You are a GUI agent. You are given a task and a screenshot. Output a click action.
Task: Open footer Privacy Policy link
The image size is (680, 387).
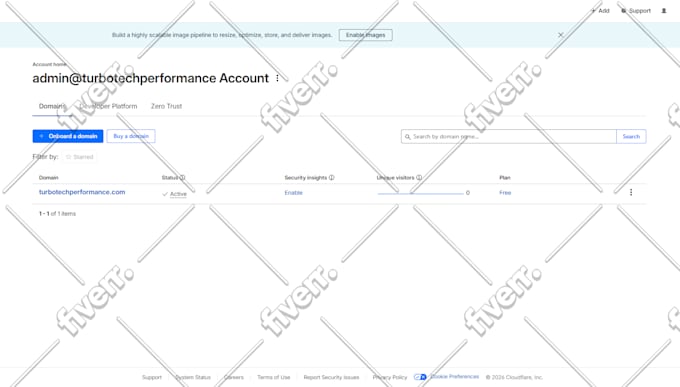tap(390, 377)
